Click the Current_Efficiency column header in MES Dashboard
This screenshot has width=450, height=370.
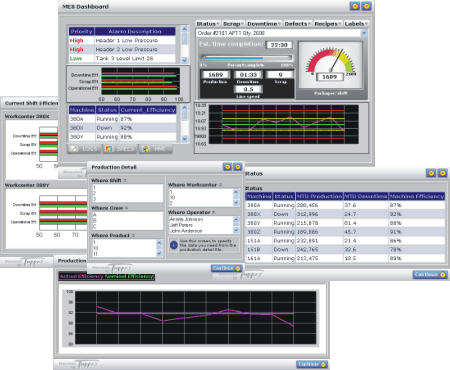(x=148, y=110)
